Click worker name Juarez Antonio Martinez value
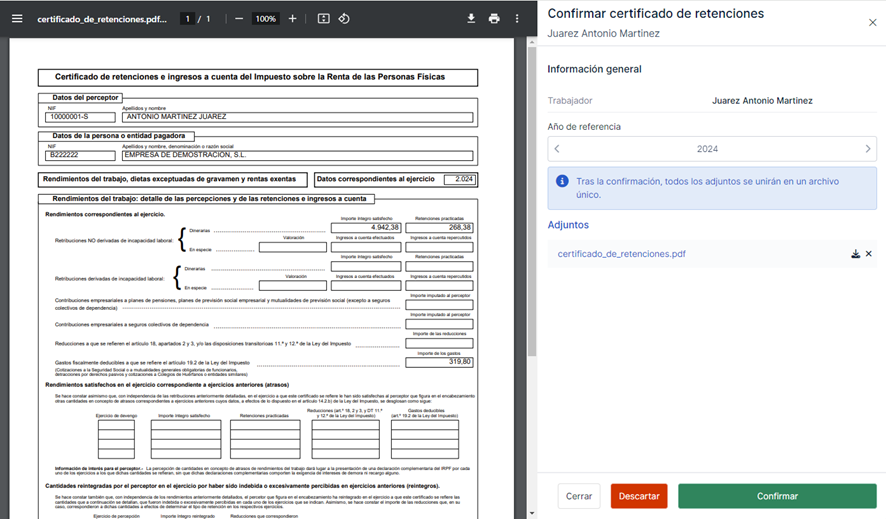The width and height of the screenshot is (886, 519). tap(762, 101)
